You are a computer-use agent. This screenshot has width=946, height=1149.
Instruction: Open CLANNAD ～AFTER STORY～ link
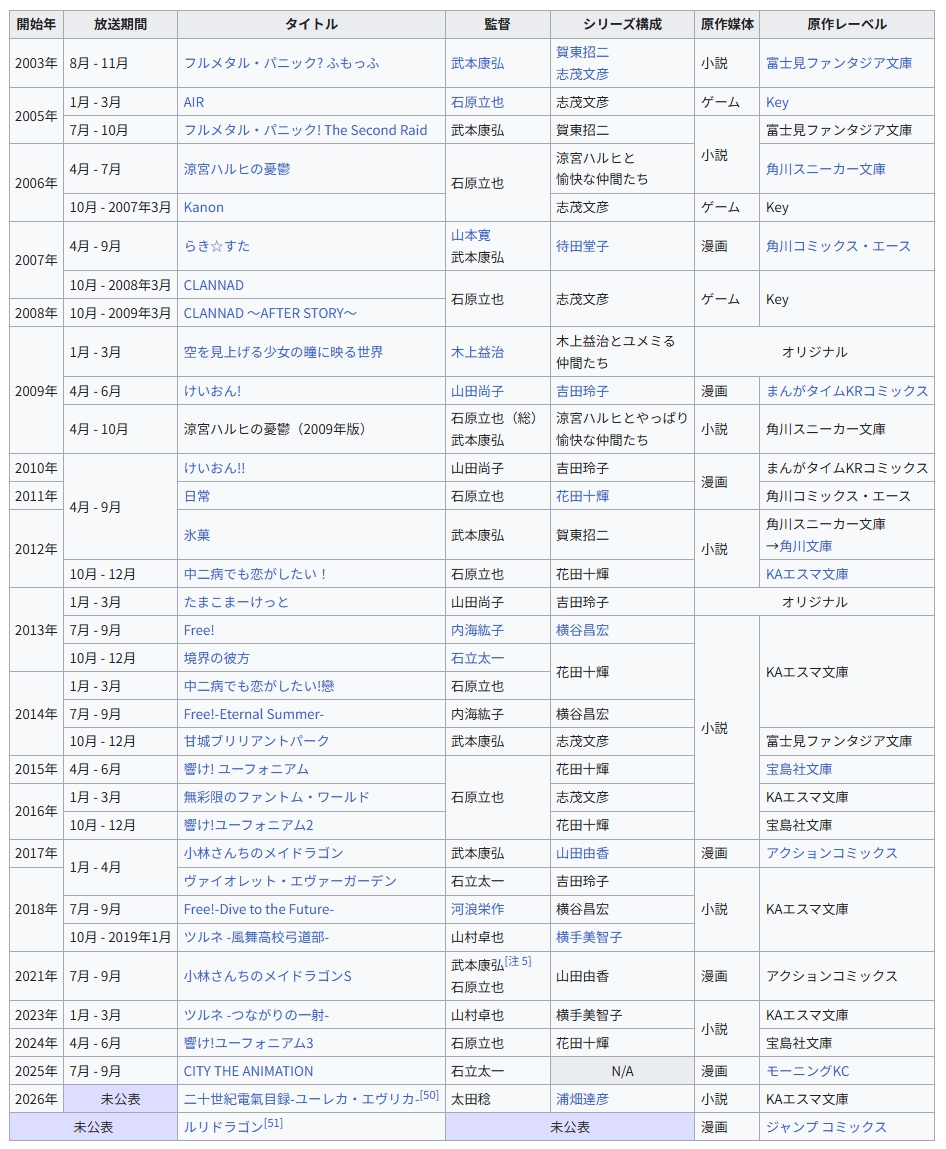270,313
